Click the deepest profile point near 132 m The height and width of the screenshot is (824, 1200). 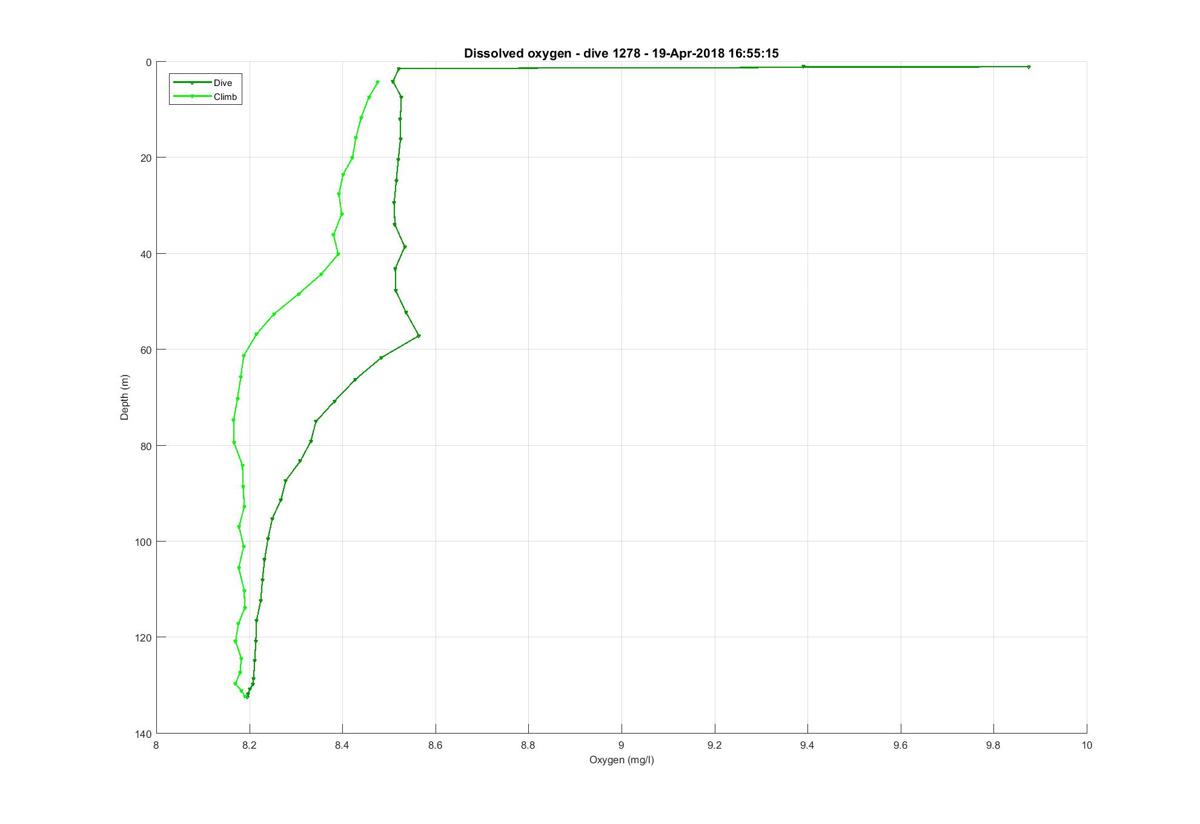[246, 696]
